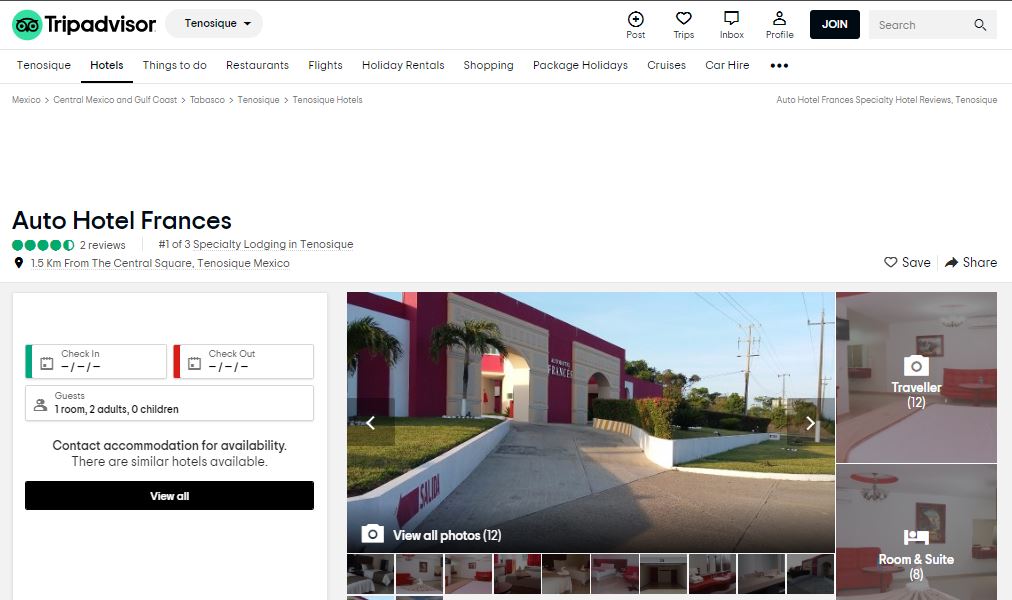Go to Restaurants tab
Viewport: 1012px width, 600px height.
coord(258,65)
